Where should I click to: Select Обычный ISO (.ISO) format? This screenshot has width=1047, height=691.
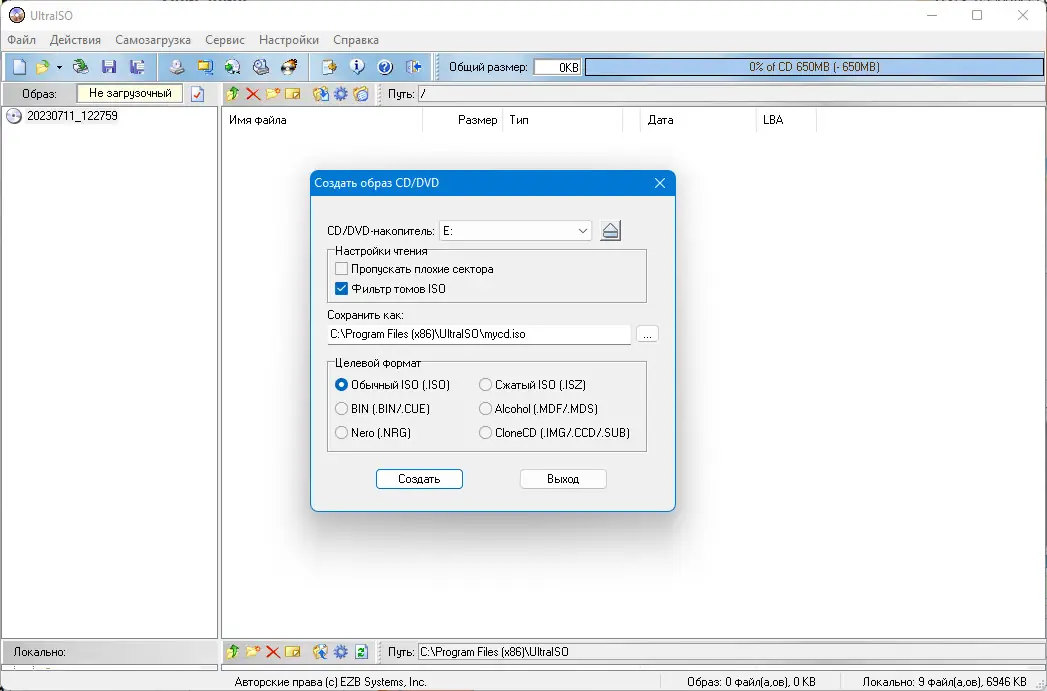(x=341, y=385)
